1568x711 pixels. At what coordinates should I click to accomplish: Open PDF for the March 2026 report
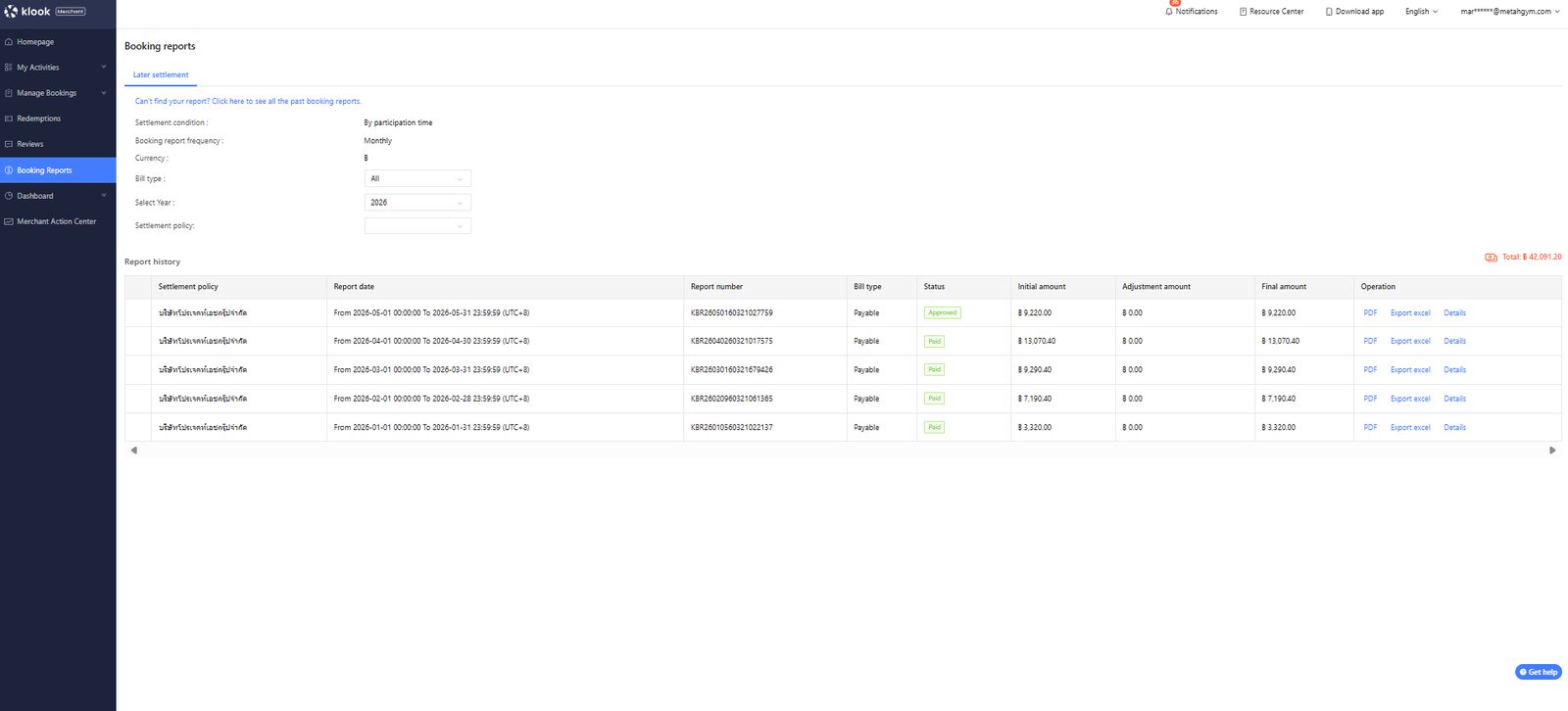[x=1370, y=370]
